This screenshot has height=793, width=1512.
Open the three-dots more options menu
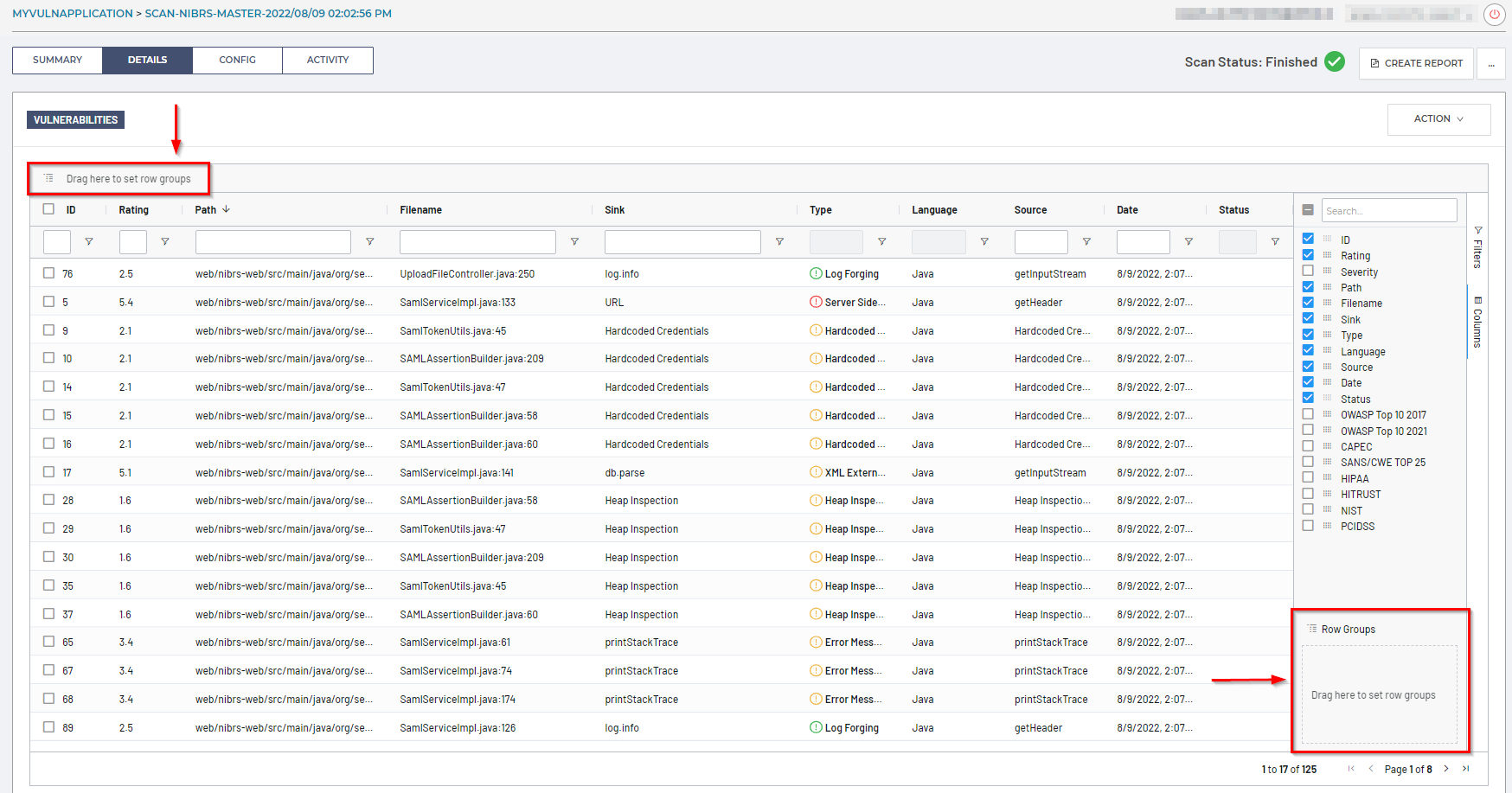tap(1491, 63)
